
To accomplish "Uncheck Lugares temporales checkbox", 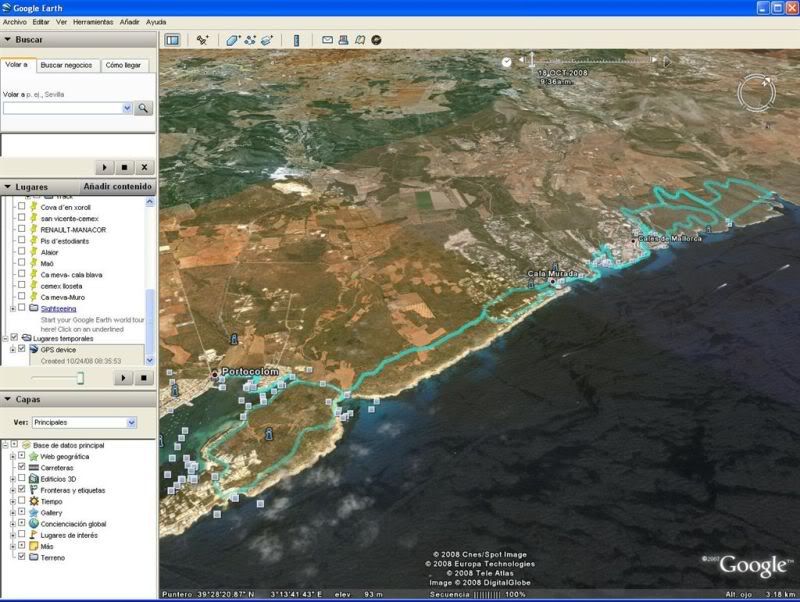I will tap(14, 338).
